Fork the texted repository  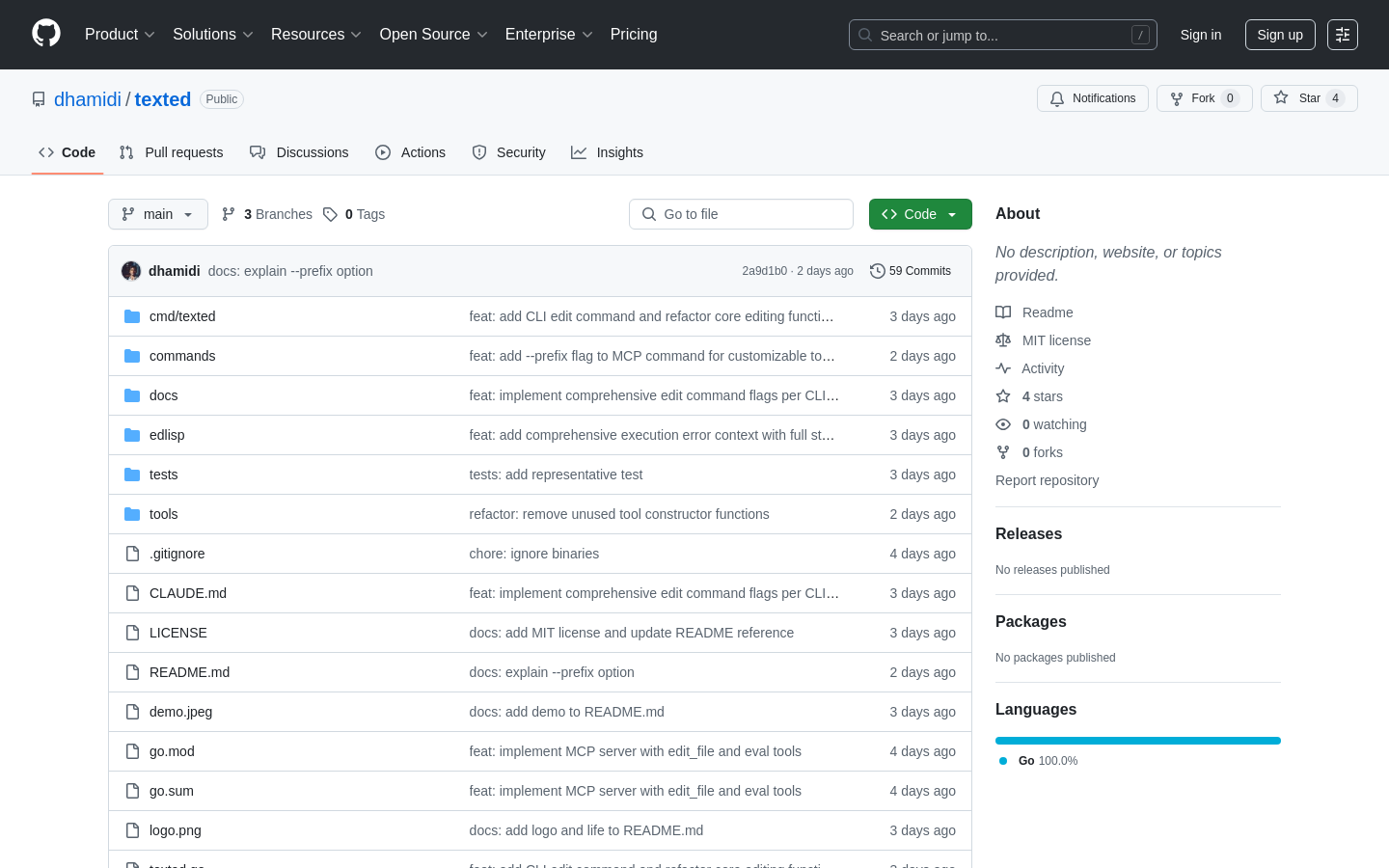tap(1205, 98)
